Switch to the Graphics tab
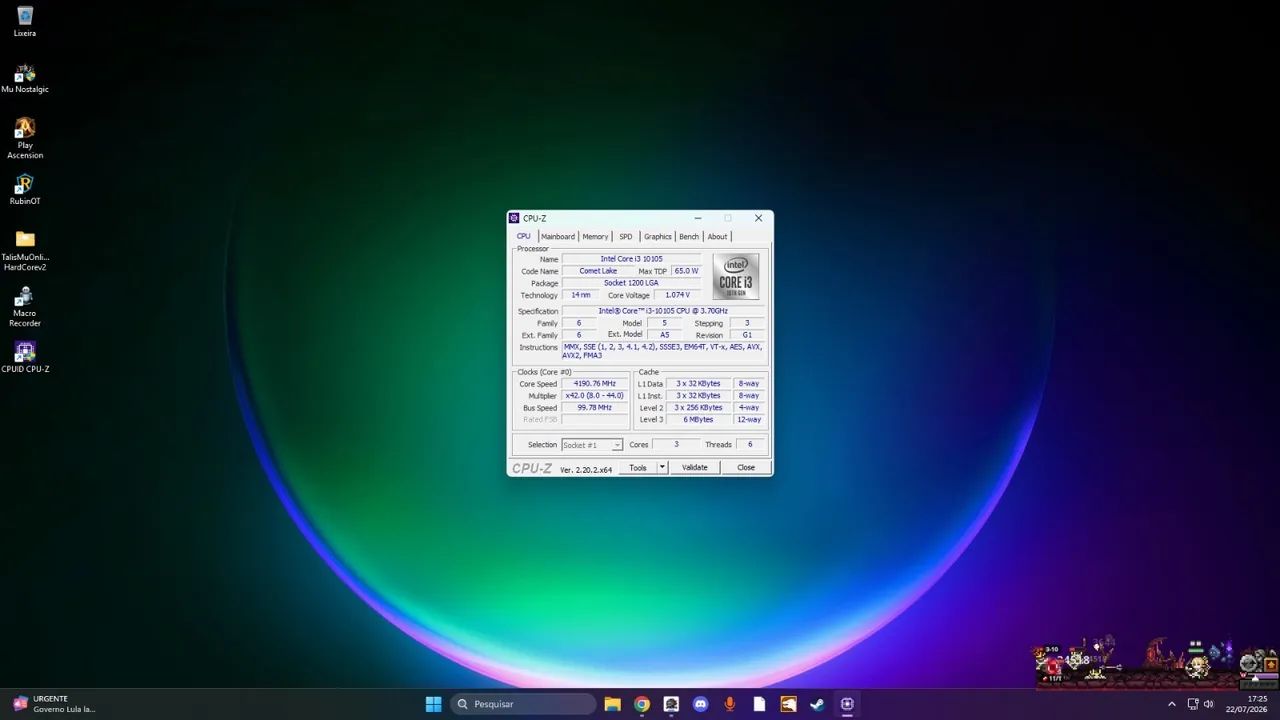This screenshot has height=720, width=1280. tap(658, 237)
